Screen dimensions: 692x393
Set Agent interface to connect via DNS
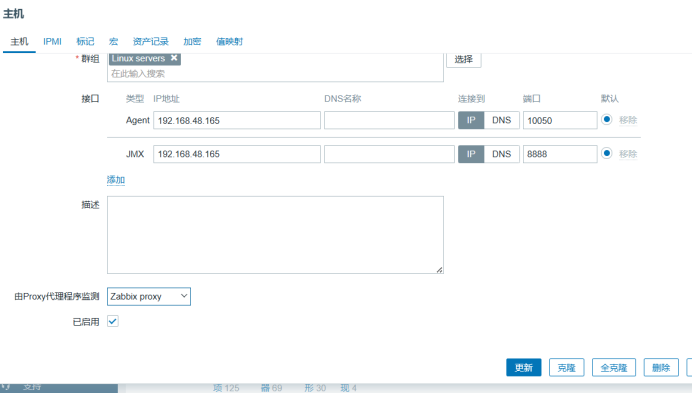501,121
